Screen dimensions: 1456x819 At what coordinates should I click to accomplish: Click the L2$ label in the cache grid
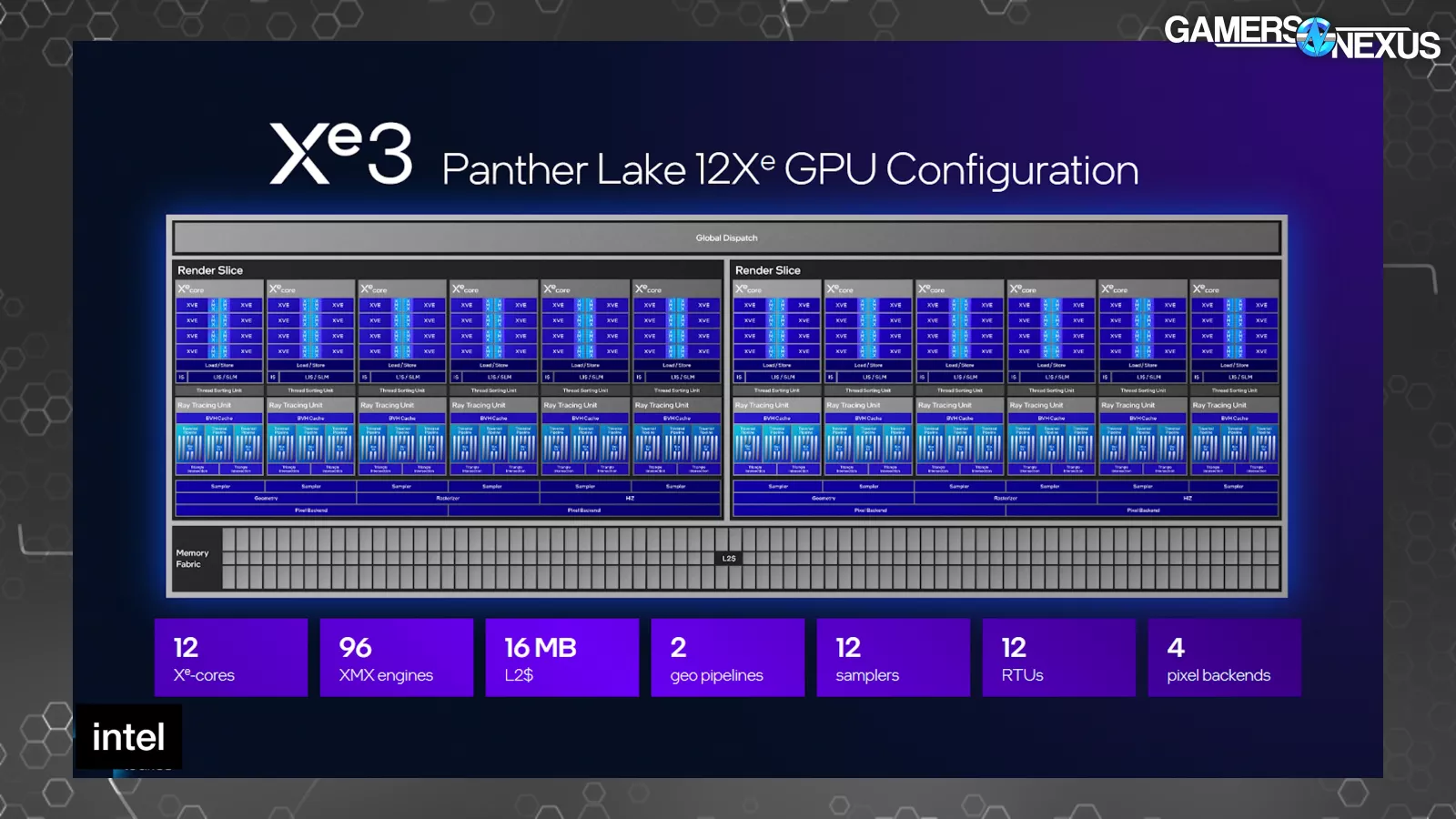[x=729, y=558]
